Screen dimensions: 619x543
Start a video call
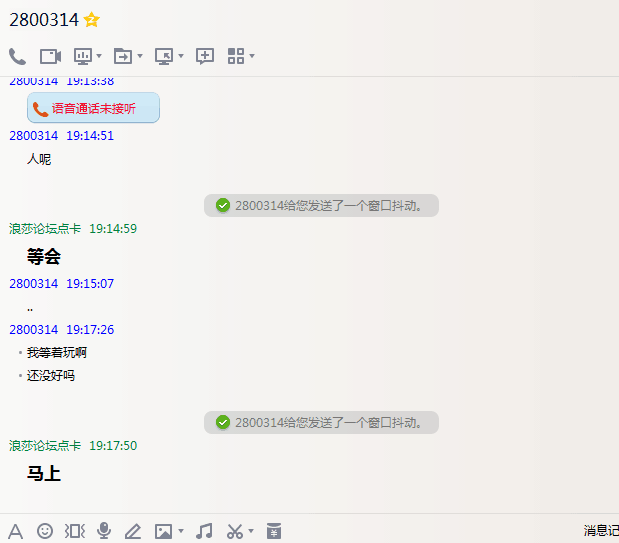[x=50, y=56]
